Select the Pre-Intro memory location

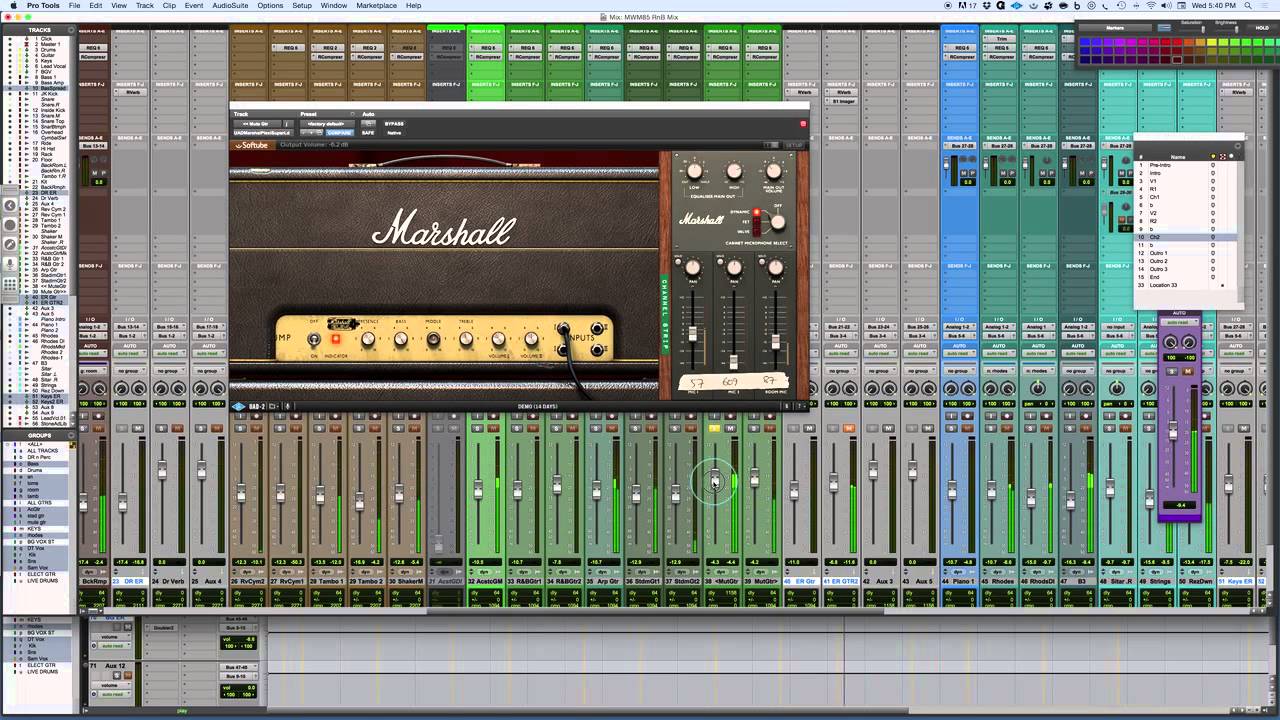tap(1187, 165)
